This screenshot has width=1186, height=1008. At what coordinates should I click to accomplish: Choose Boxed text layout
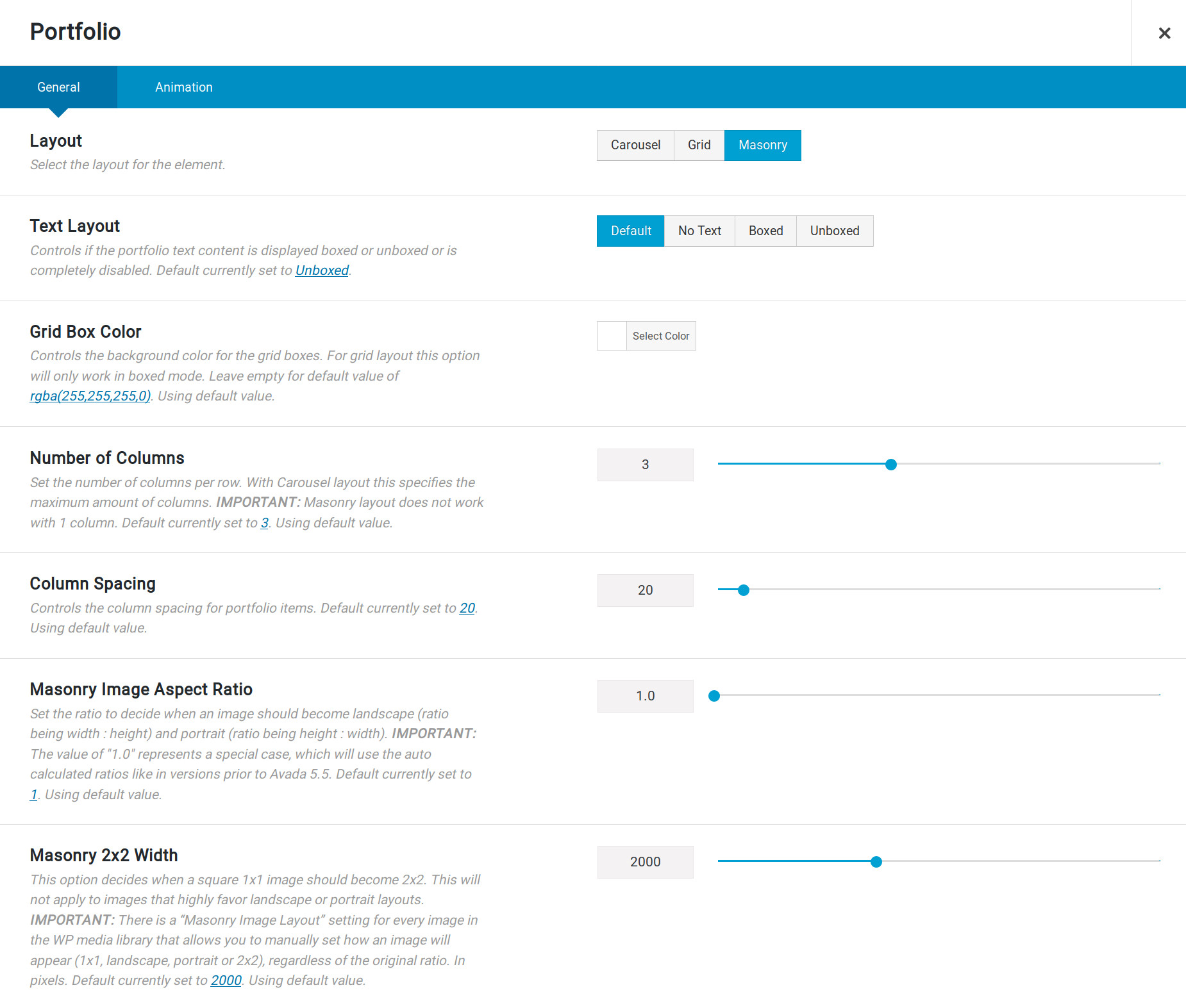point(765,231)
